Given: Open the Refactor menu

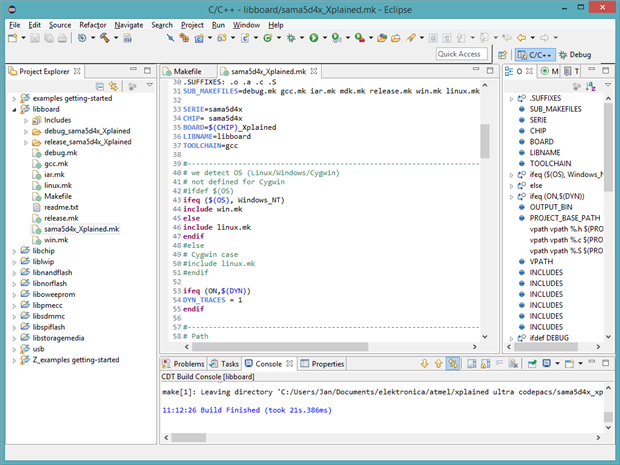Looking at the screenshot, I should 93,23.
